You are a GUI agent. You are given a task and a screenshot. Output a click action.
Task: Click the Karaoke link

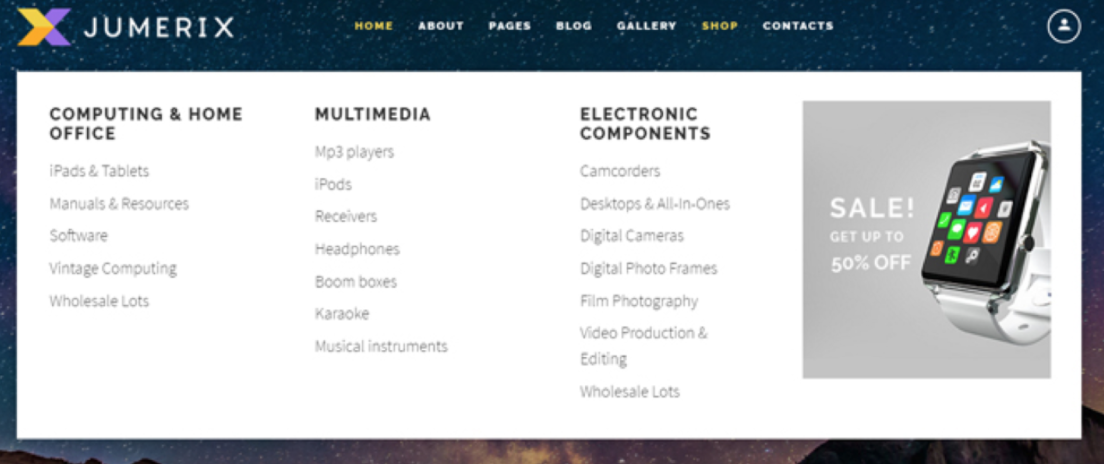342,314
